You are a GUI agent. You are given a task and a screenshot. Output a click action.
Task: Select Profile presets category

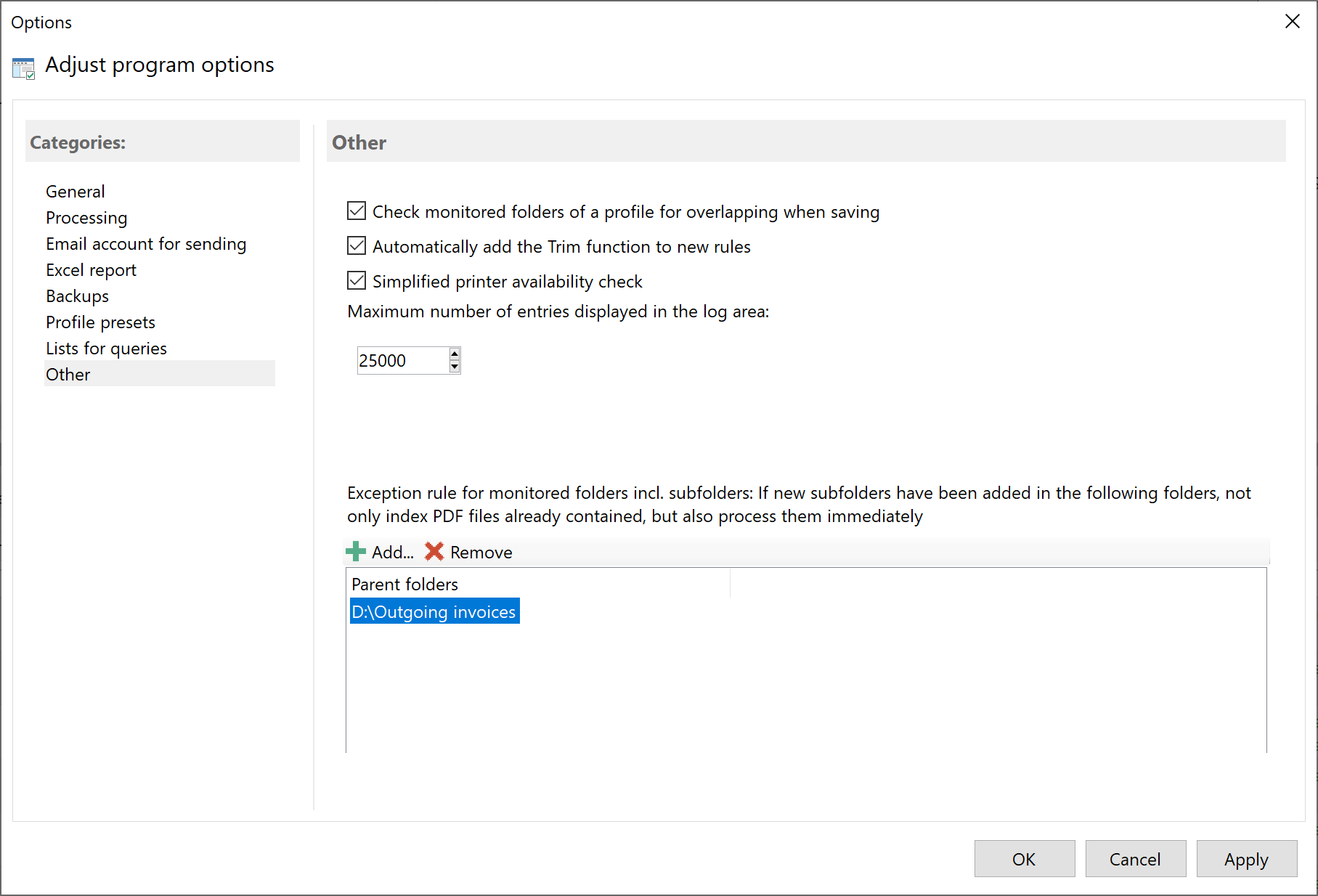(100, 322)
